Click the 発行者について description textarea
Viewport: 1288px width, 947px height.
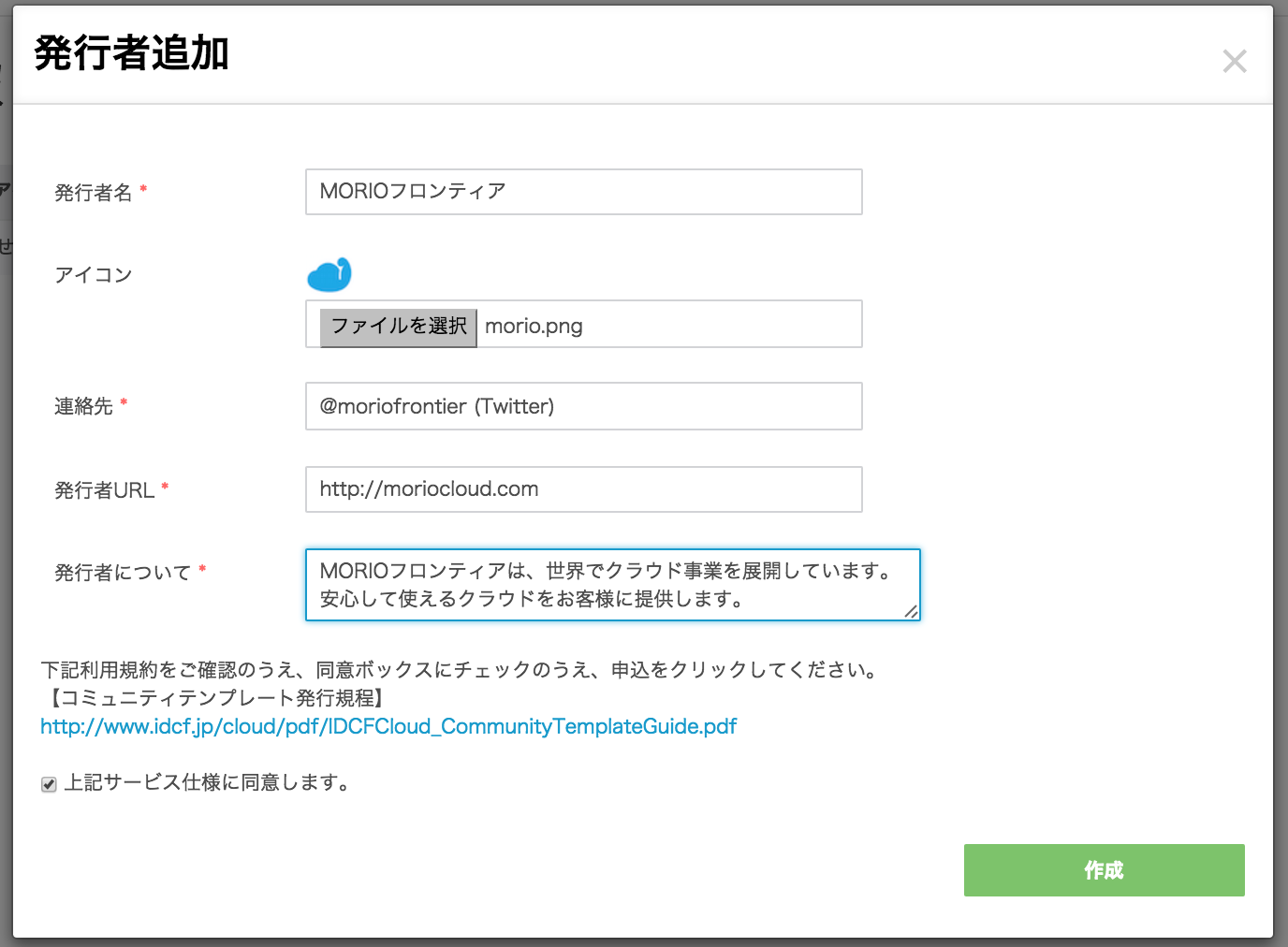pos(612,585)
